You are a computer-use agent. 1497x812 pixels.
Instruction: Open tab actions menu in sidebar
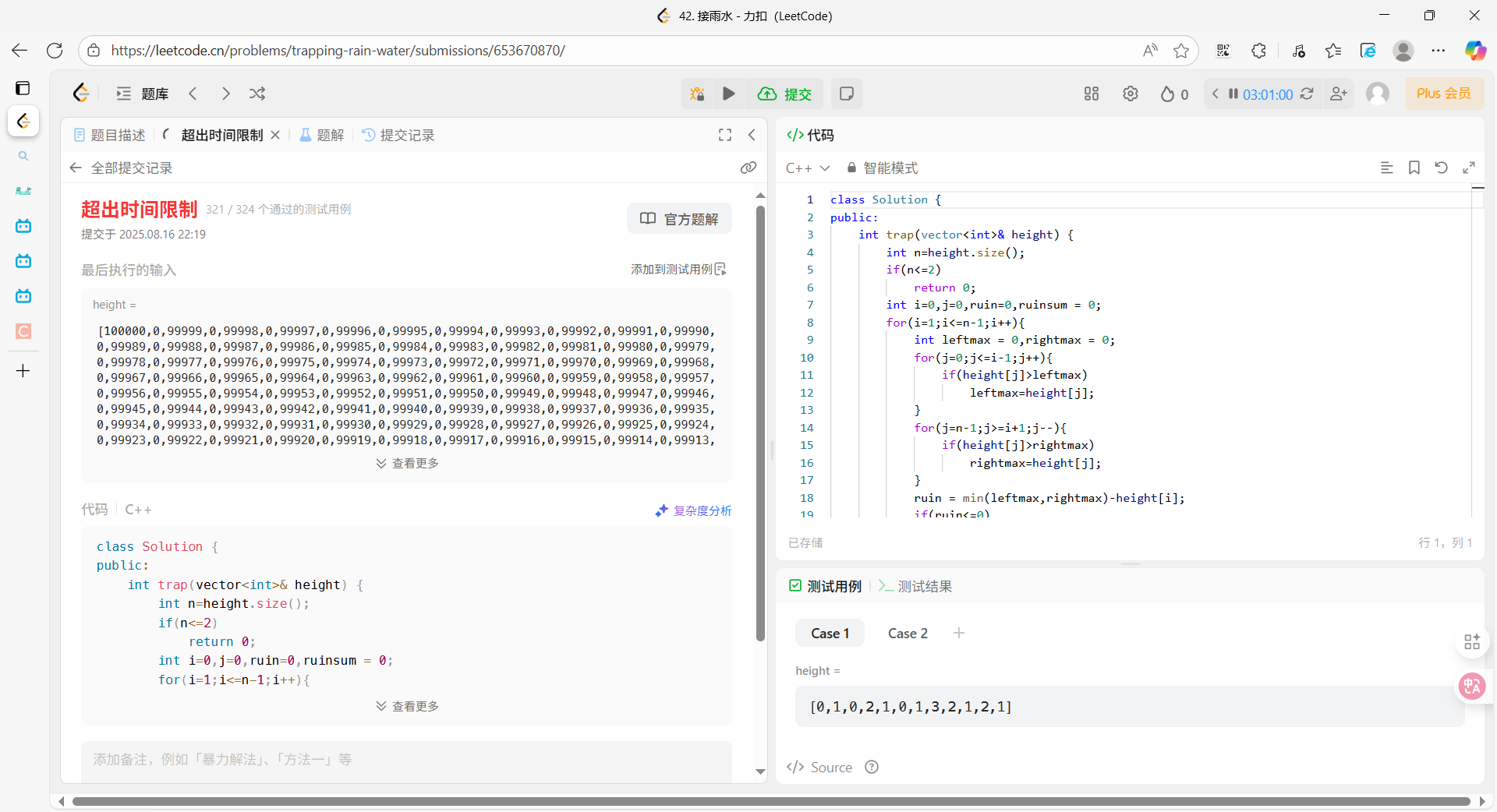pos(23,88)
